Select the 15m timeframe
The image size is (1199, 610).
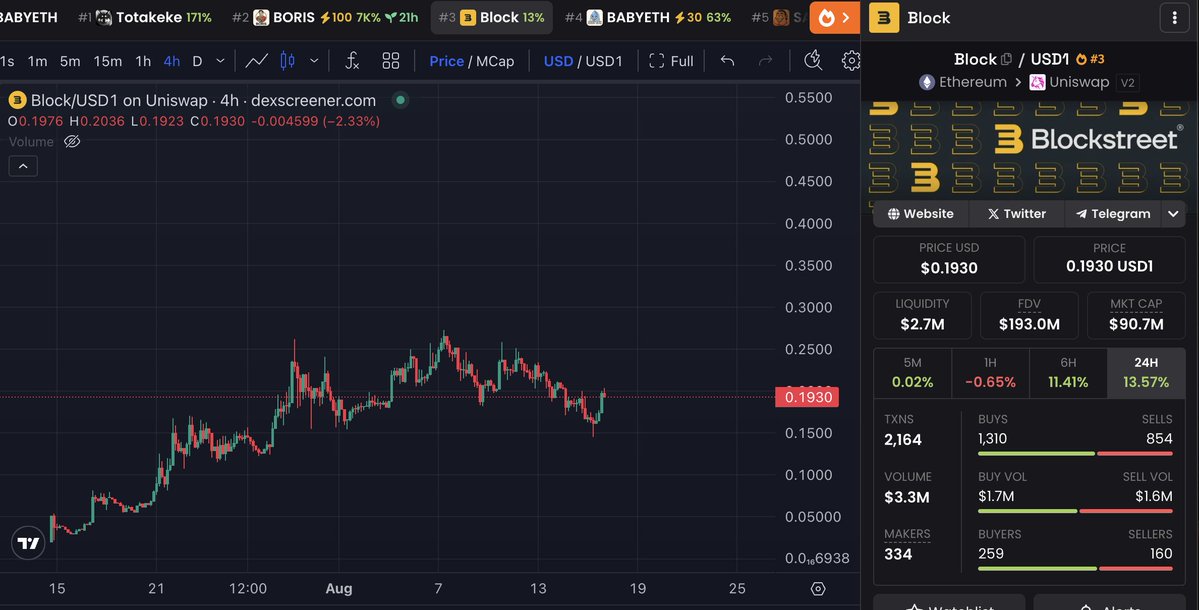[x=107, y=61]
